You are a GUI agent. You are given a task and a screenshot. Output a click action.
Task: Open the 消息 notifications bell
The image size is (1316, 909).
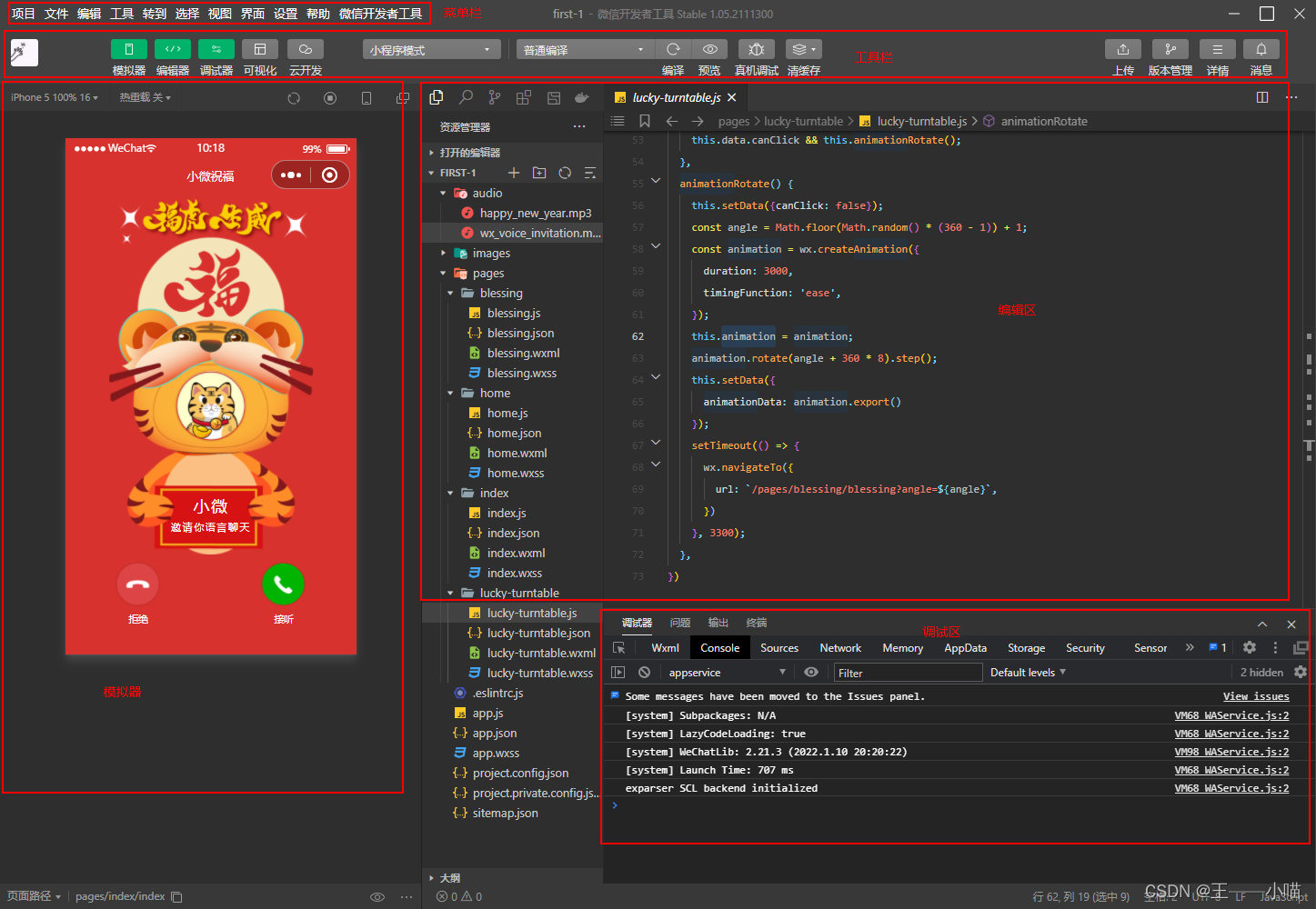pos(1261,49)
